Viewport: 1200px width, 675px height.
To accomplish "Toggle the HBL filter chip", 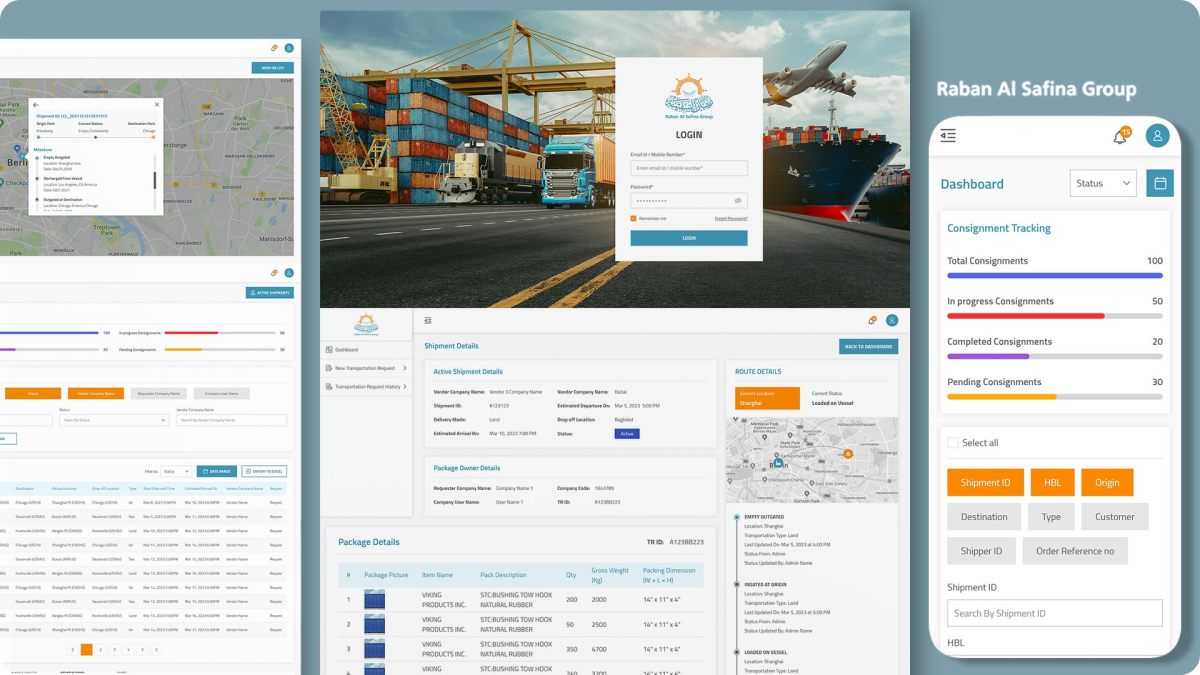I will tap(1052, 483).
